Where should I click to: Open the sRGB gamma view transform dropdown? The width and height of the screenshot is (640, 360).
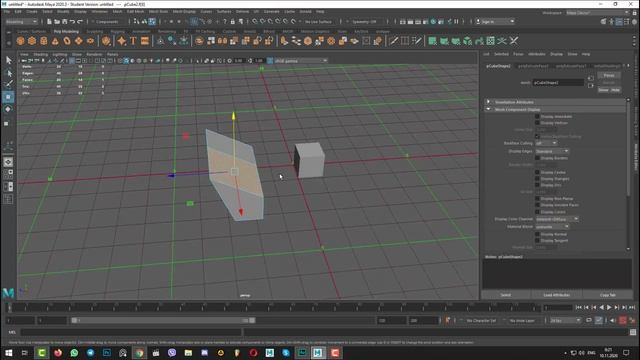(301, 61)
